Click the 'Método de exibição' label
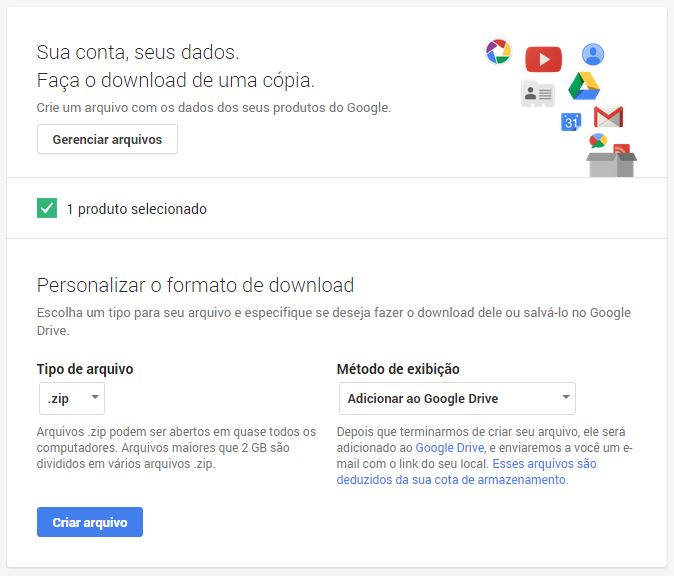The width and height of the screenshot is (674, 576). tap(398, 369)
